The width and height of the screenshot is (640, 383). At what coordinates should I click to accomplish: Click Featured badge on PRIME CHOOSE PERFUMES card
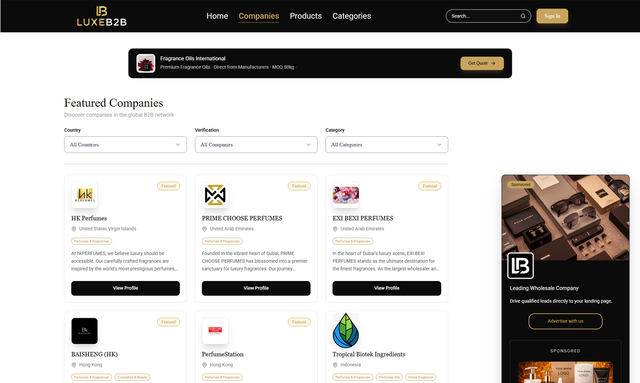click(x=299, y=186)
